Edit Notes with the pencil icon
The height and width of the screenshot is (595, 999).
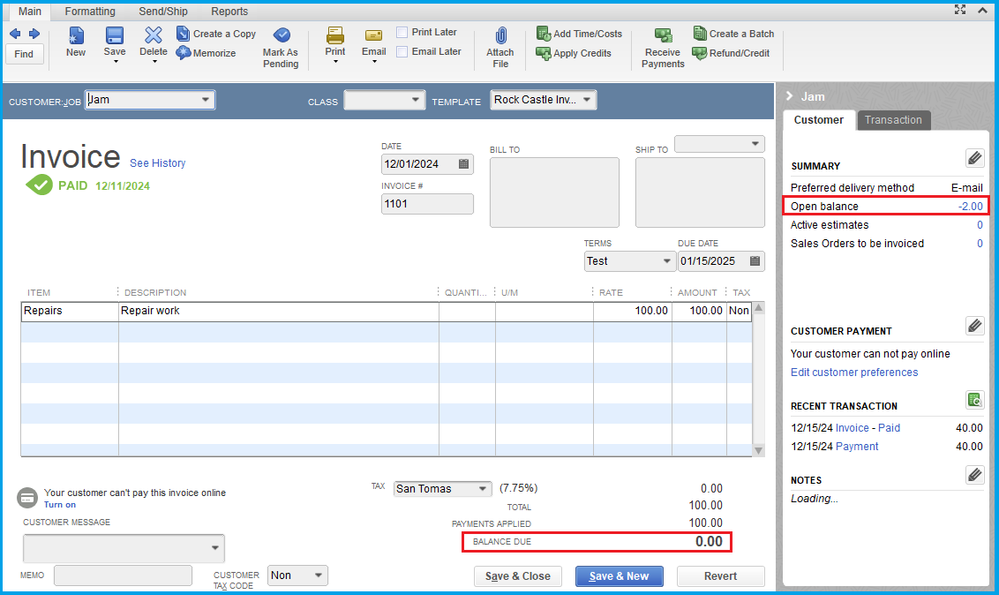975,475
